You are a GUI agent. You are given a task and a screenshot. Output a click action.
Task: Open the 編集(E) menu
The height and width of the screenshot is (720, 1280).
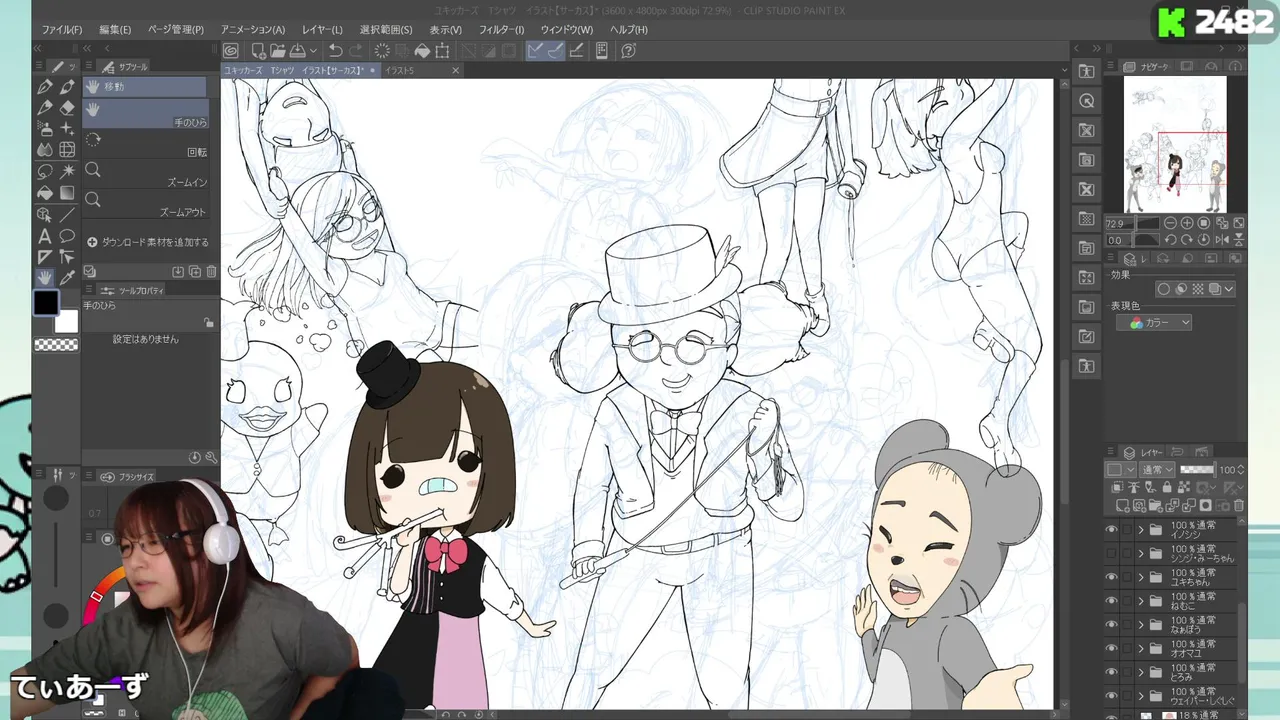pyautogui.click(x=115, y=30)
